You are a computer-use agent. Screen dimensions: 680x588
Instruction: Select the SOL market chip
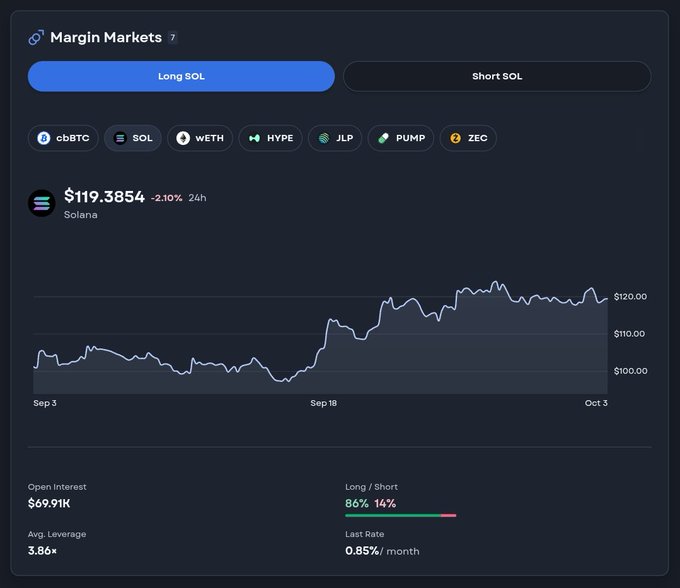coord(133,138)
